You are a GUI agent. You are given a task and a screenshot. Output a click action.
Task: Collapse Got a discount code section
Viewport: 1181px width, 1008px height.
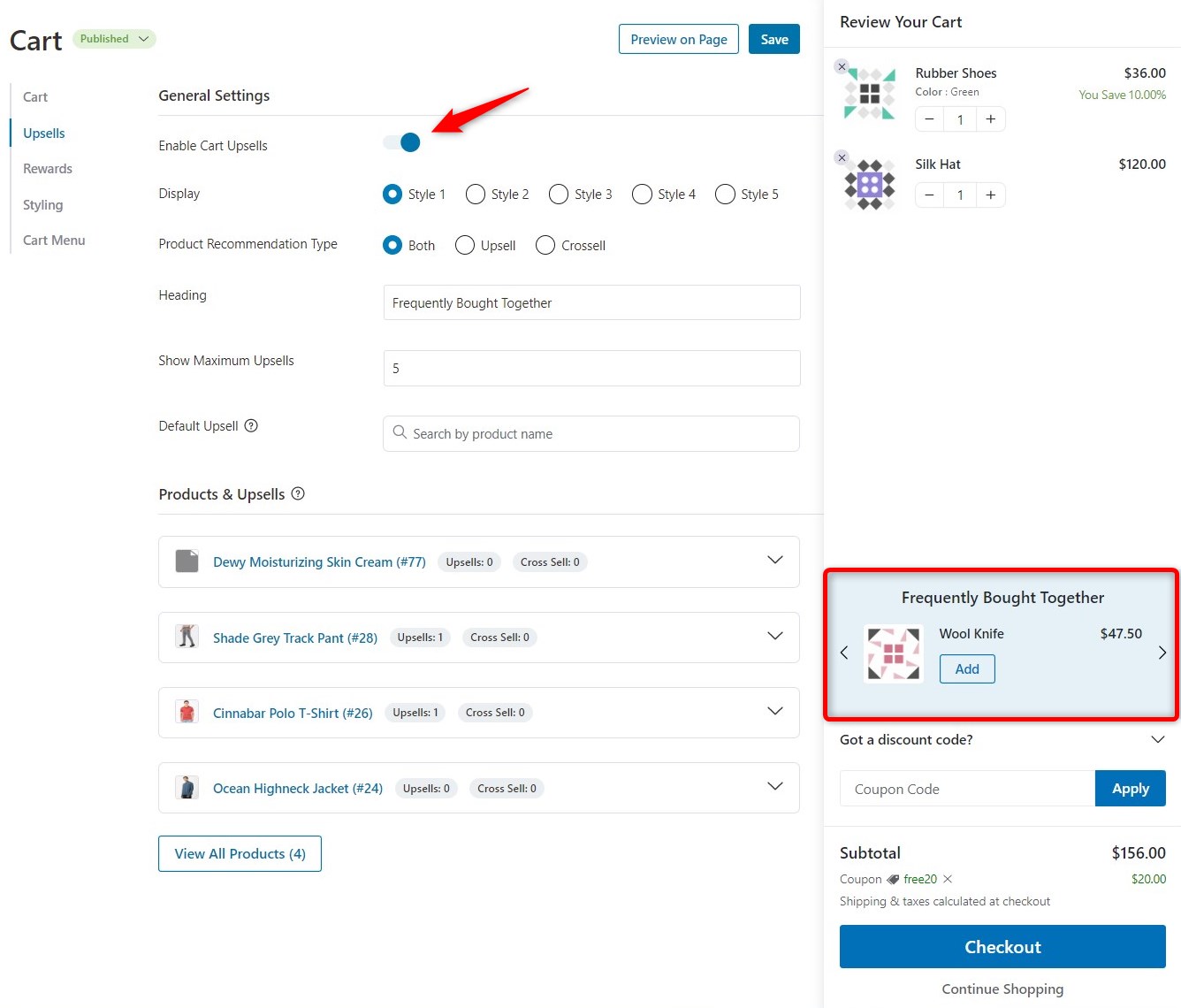(x=1157, y=739)
